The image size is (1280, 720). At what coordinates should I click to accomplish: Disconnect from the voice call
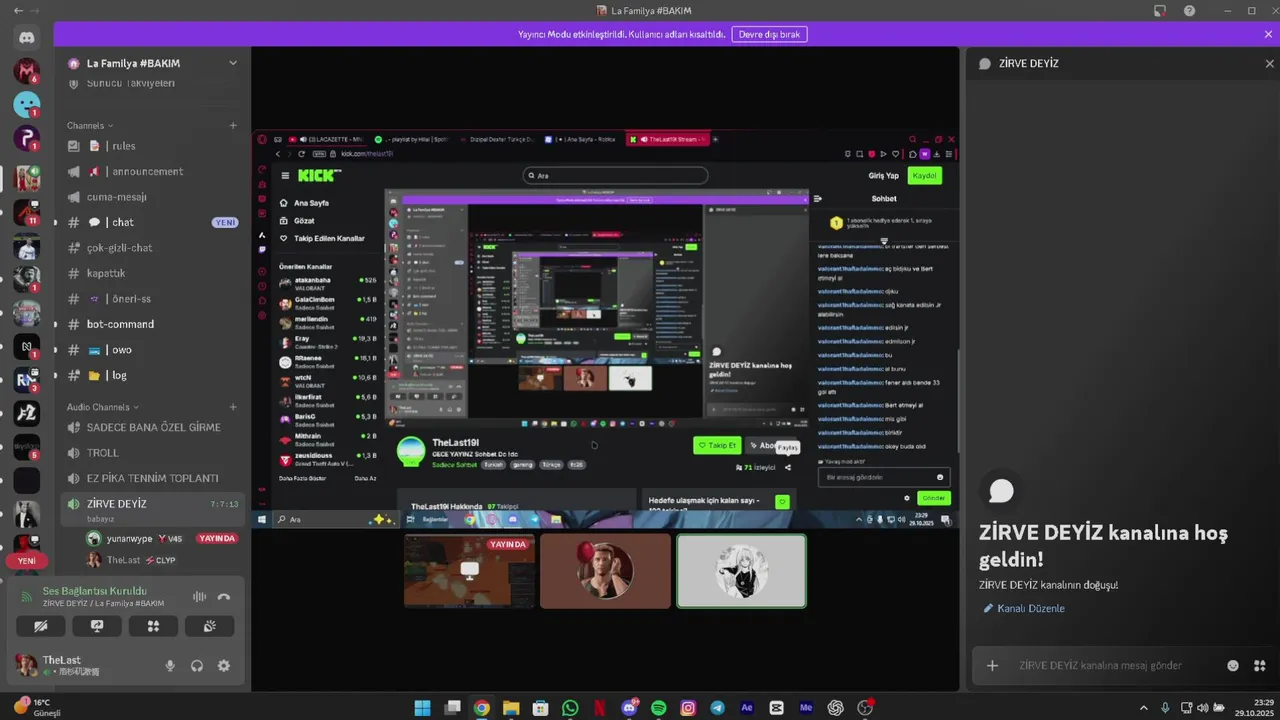pos(224,597)
